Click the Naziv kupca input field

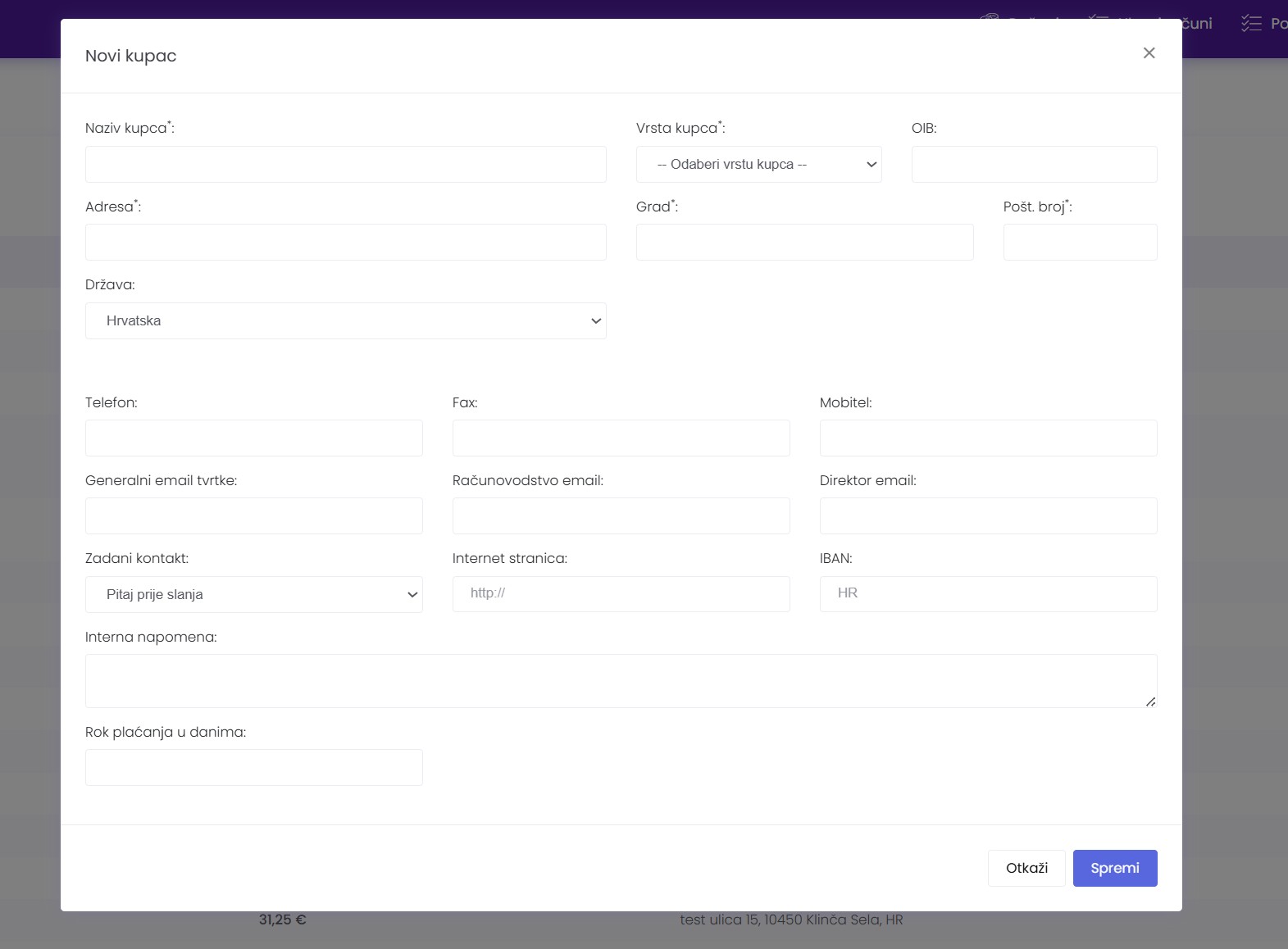(x=346, y=164)
